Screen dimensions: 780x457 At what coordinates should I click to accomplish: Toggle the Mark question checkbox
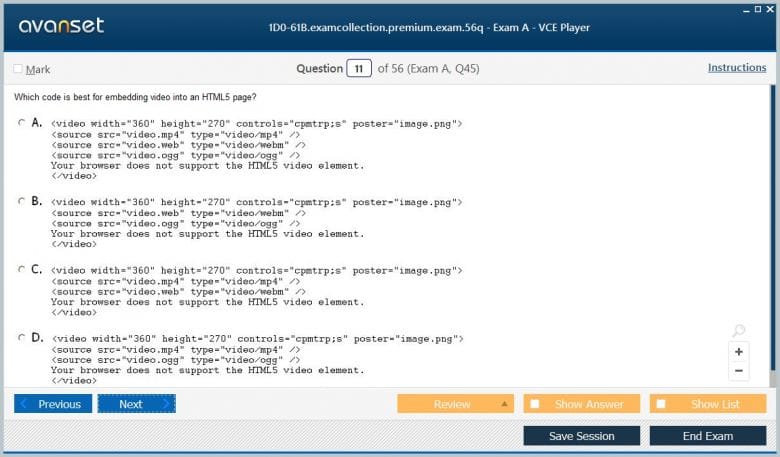(x=18, y=69)
